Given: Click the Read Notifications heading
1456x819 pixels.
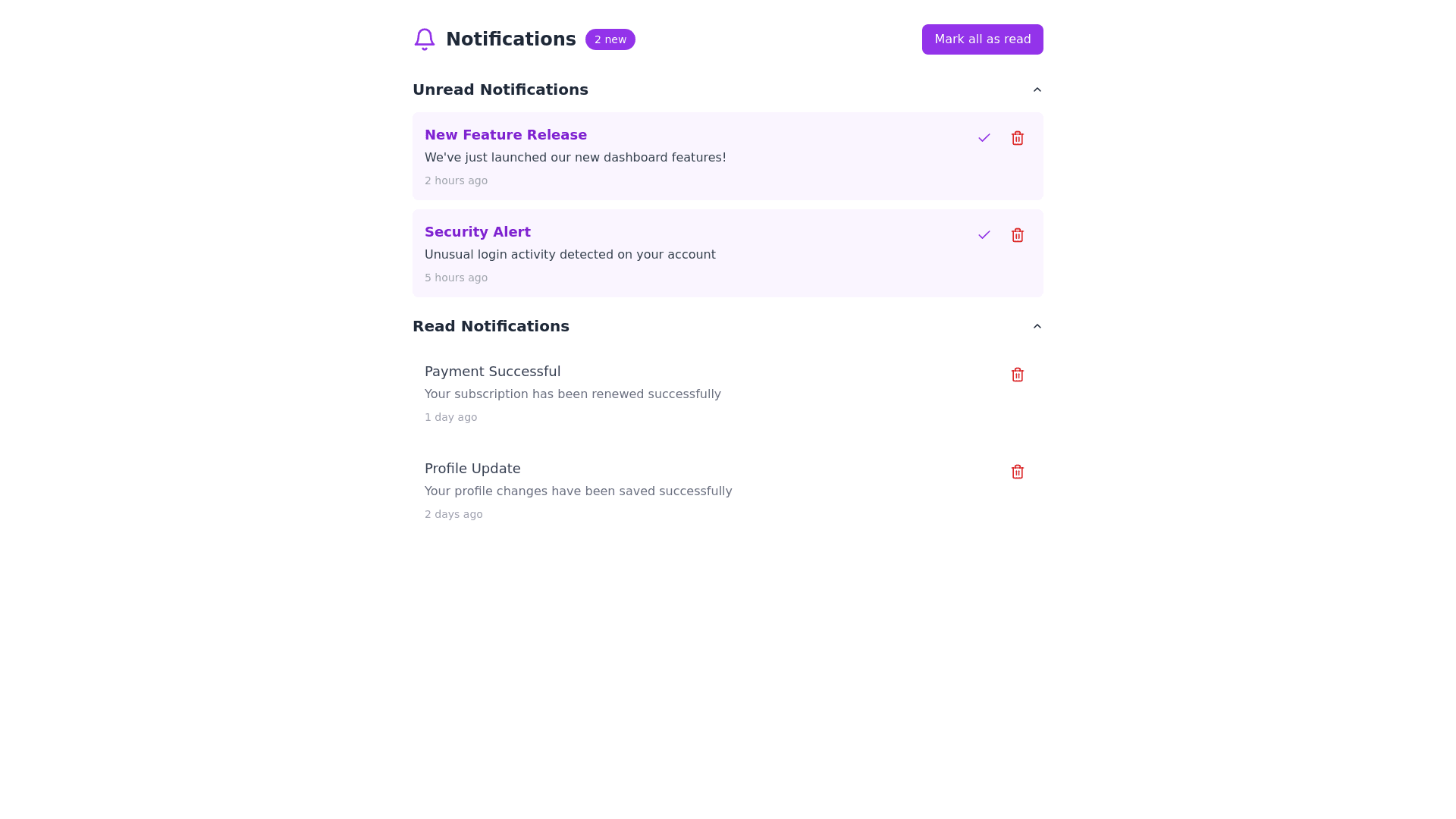Looking at the screenshot, I should [x=491, y=326].
